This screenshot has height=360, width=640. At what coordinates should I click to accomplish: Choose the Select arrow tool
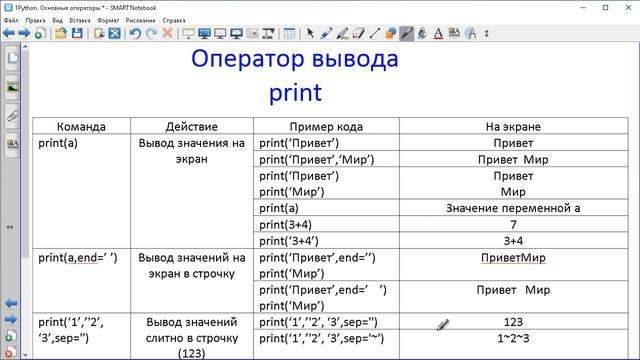coord(310,33)
